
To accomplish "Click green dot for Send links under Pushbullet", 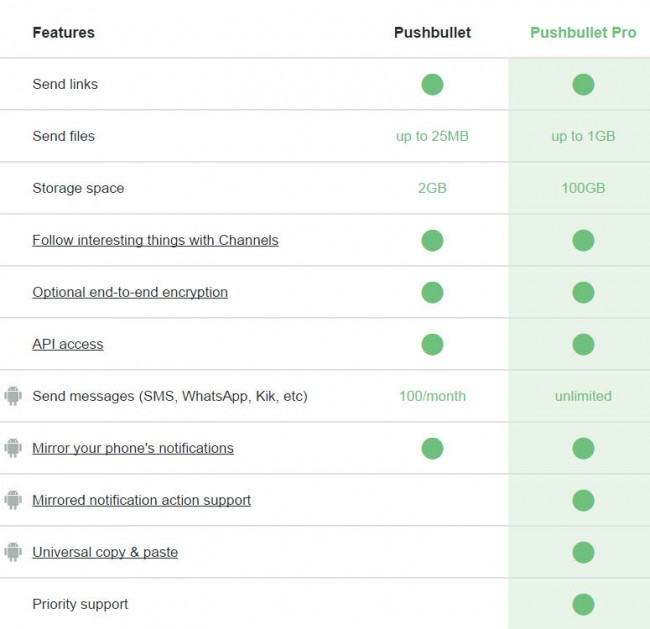I will 432,85.
